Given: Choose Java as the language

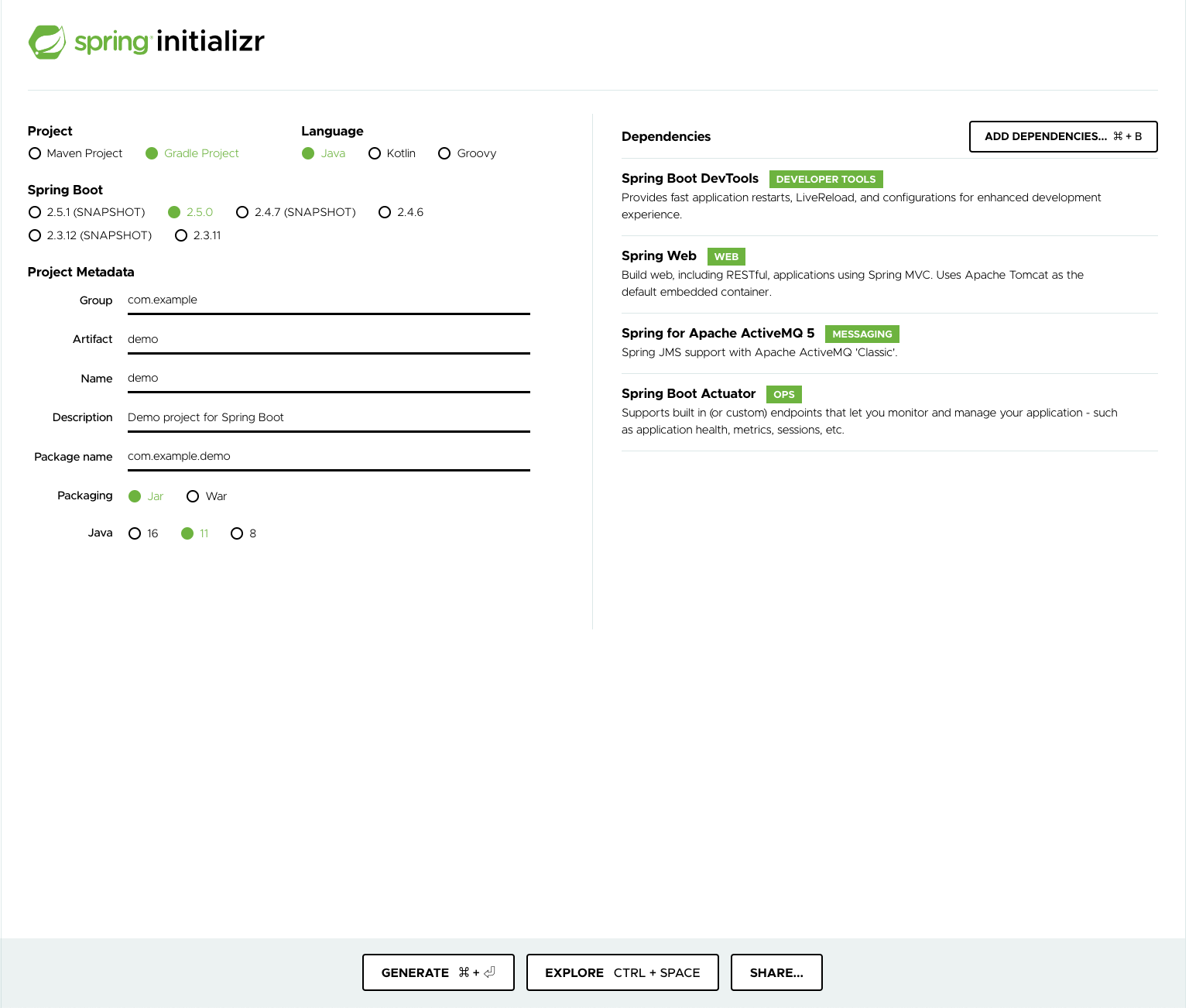Looking at the screenshot, I should coord(324,153).
